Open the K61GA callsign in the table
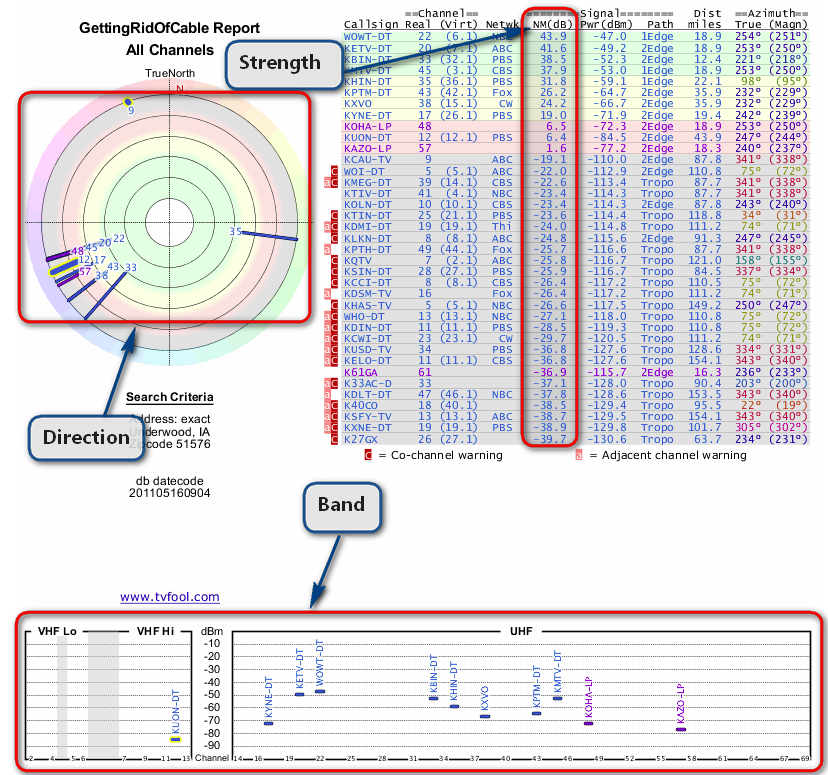 tap(361, 371)
